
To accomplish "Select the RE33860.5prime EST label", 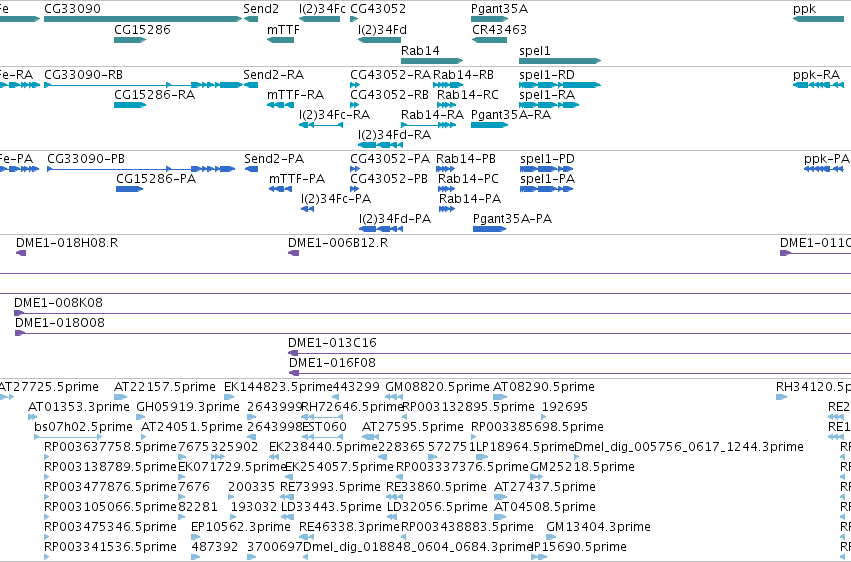I will (436, 487).
